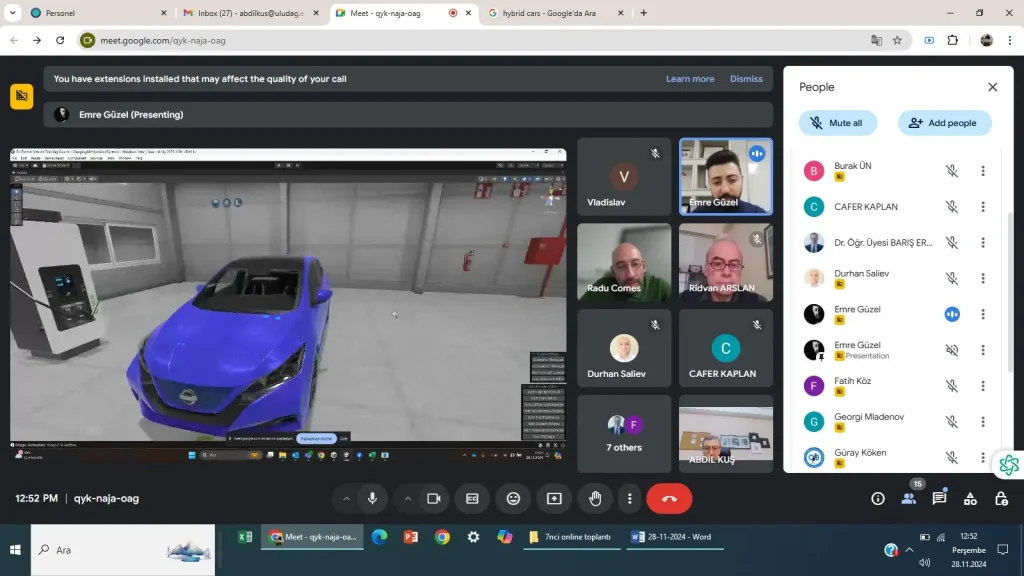Toggle the camera in the call bar
This screenshot has width=1024, height=576.
pos(434,498)
